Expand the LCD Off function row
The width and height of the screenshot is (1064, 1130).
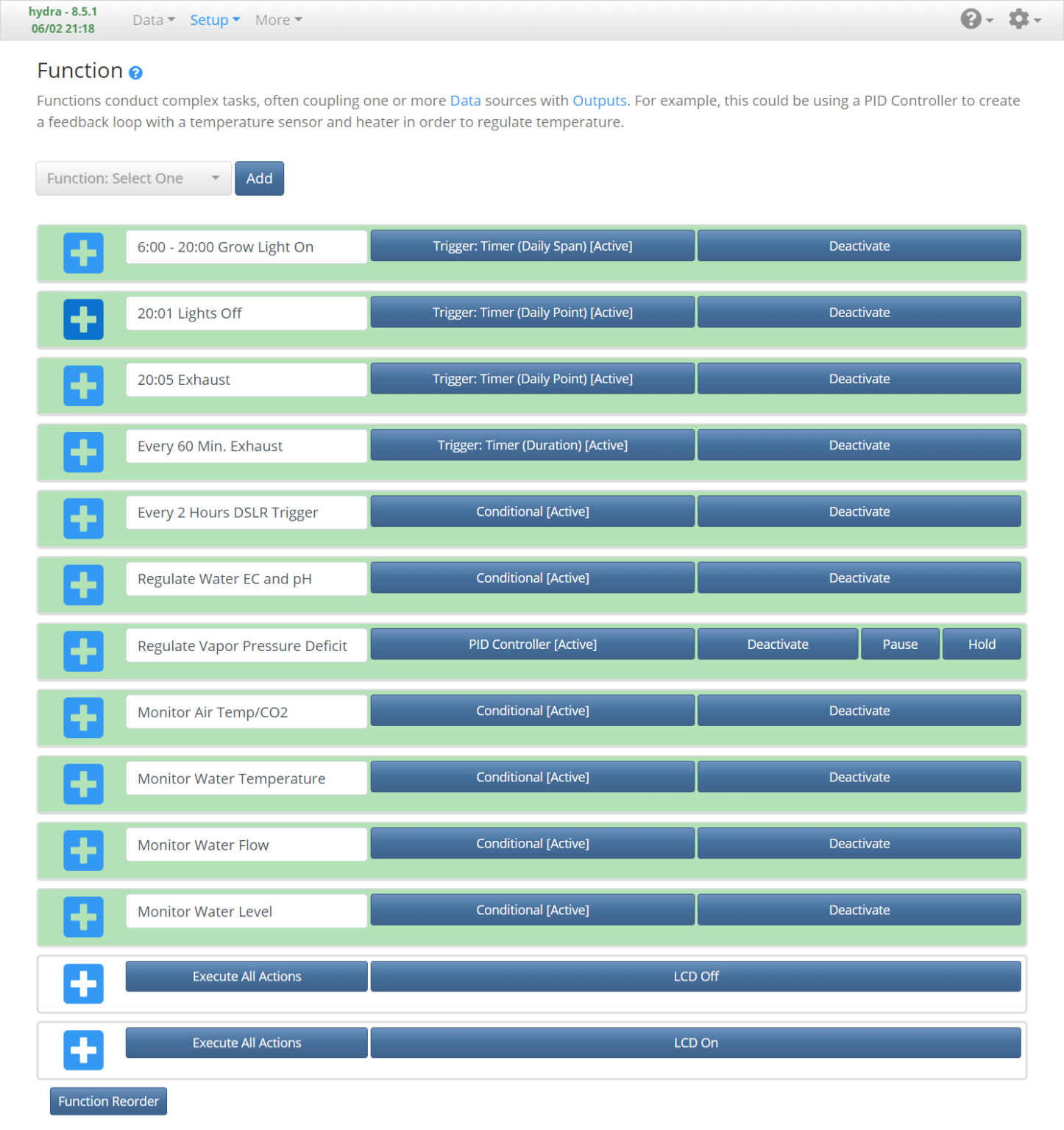83,984
